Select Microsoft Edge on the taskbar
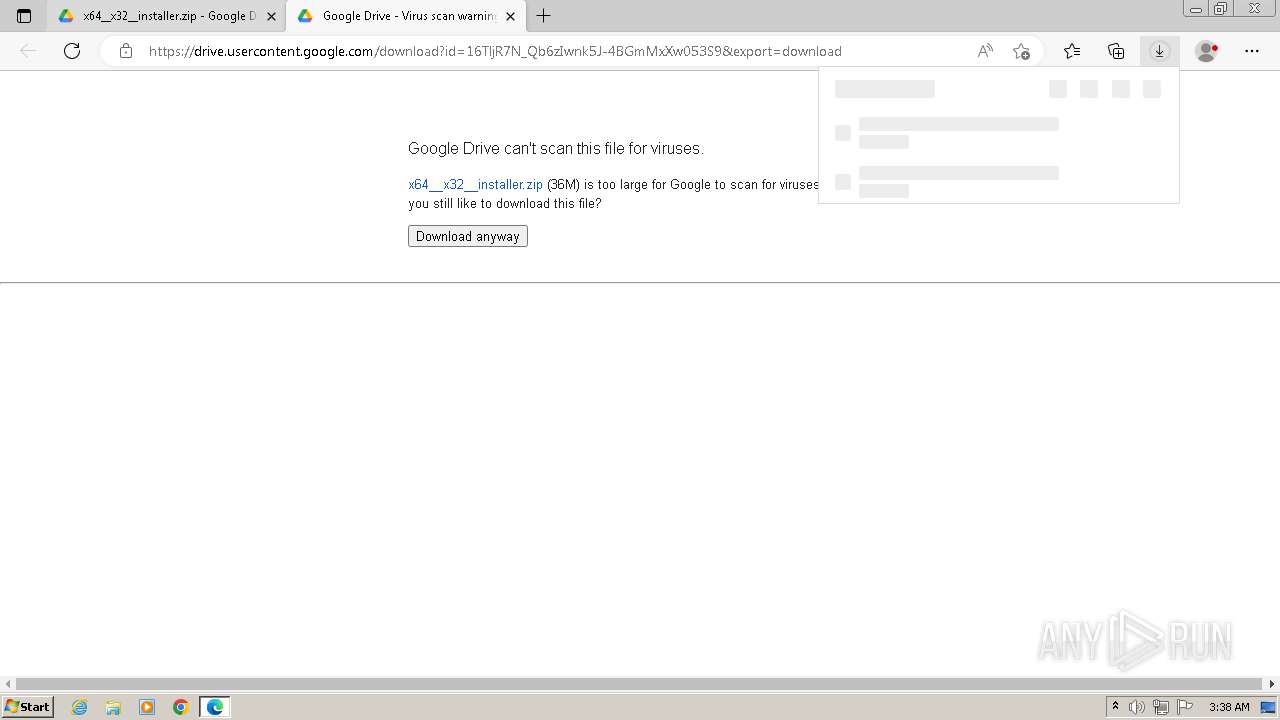 click(x=215, y=707)
